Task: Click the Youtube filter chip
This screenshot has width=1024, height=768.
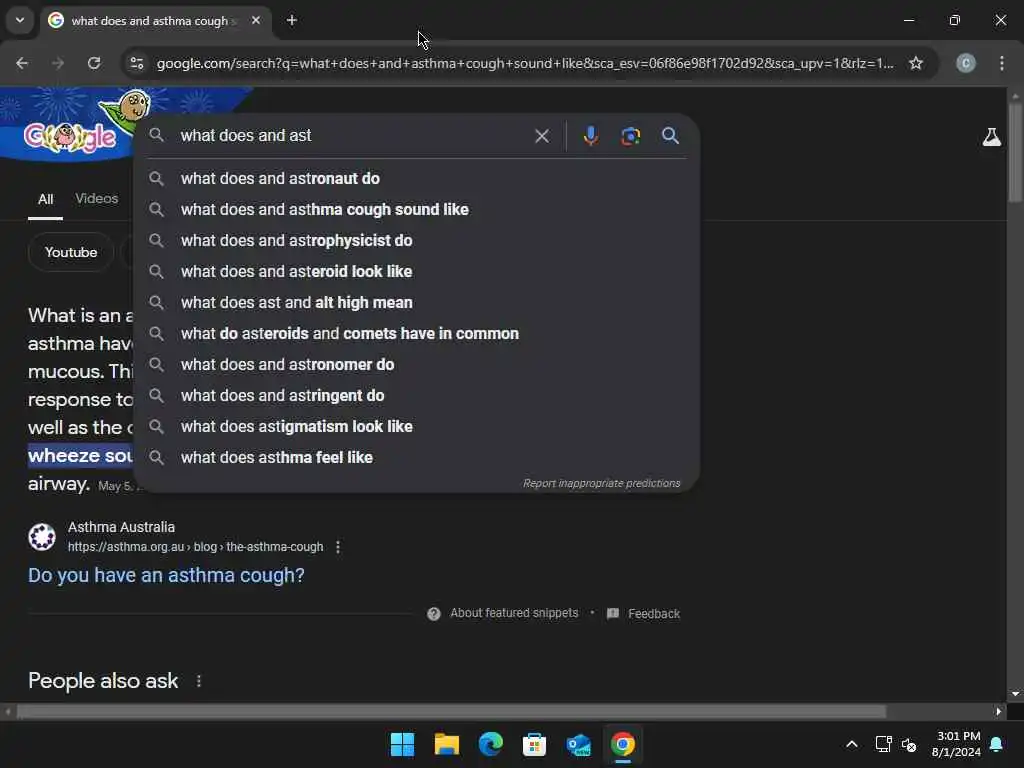Action: tap(71, 252)
